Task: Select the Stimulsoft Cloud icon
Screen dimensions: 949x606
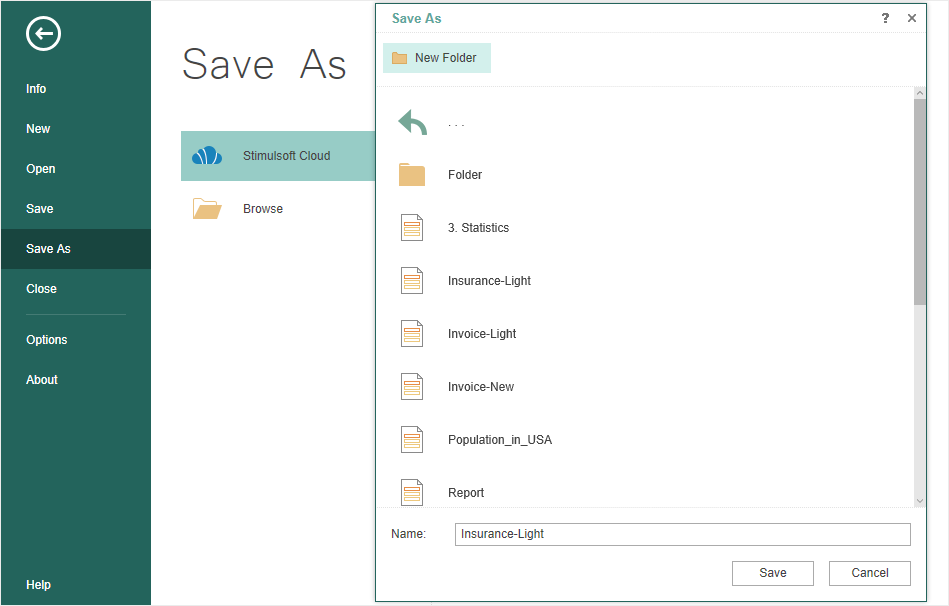Action: click(207, 156)
